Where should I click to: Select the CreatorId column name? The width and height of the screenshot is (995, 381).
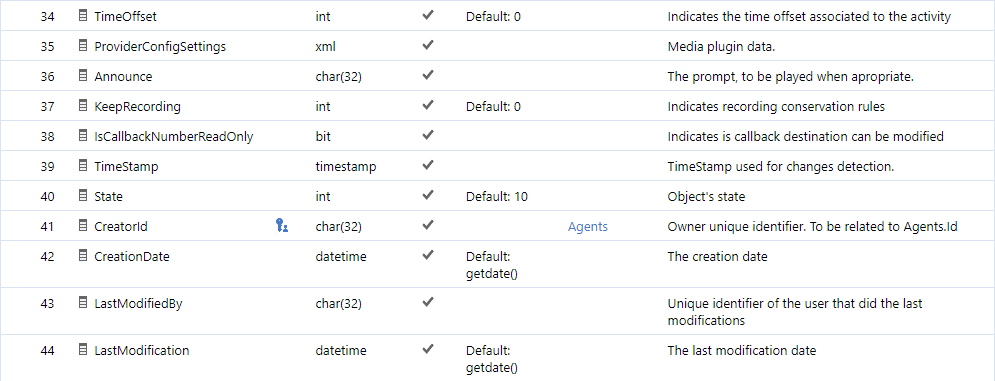[121, 227]
